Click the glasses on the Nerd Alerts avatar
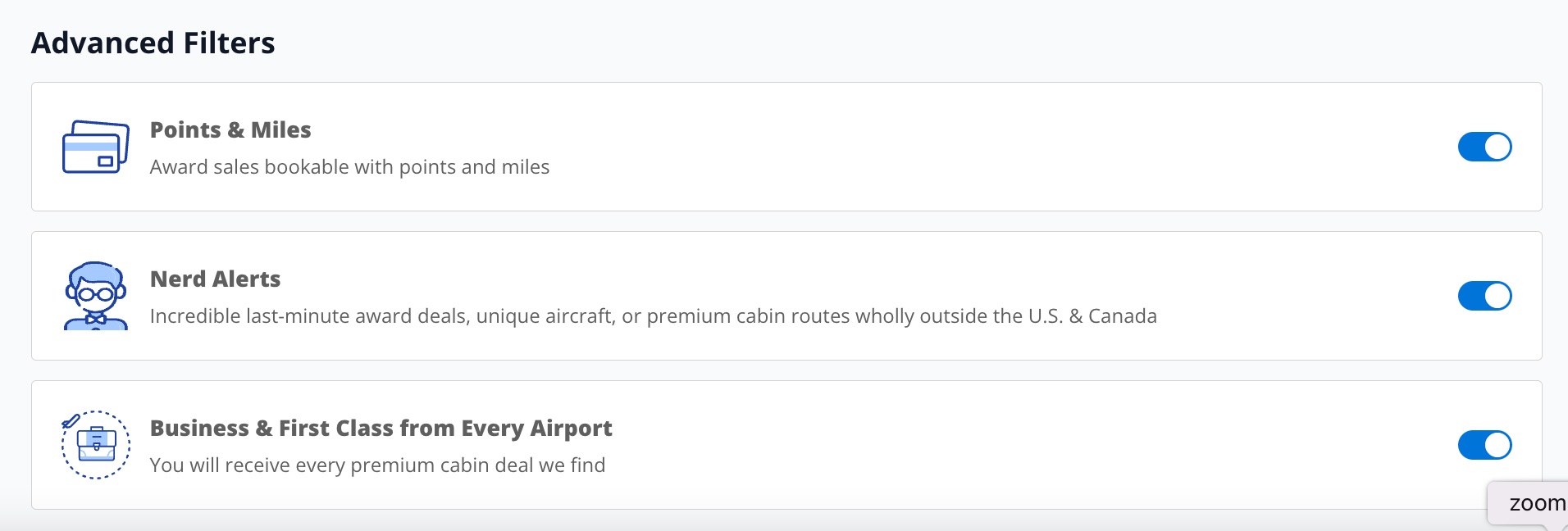Screen dimensions: 1568x531 (x=96, y=293)
